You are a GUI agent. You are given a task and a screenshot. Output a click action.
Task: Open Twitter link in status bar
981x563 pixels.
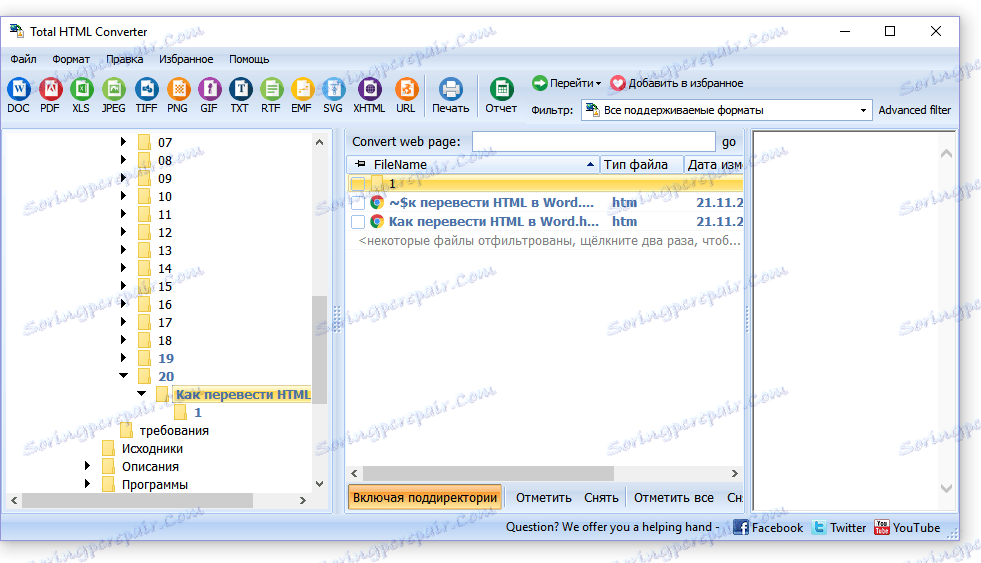tap(839, 527)
